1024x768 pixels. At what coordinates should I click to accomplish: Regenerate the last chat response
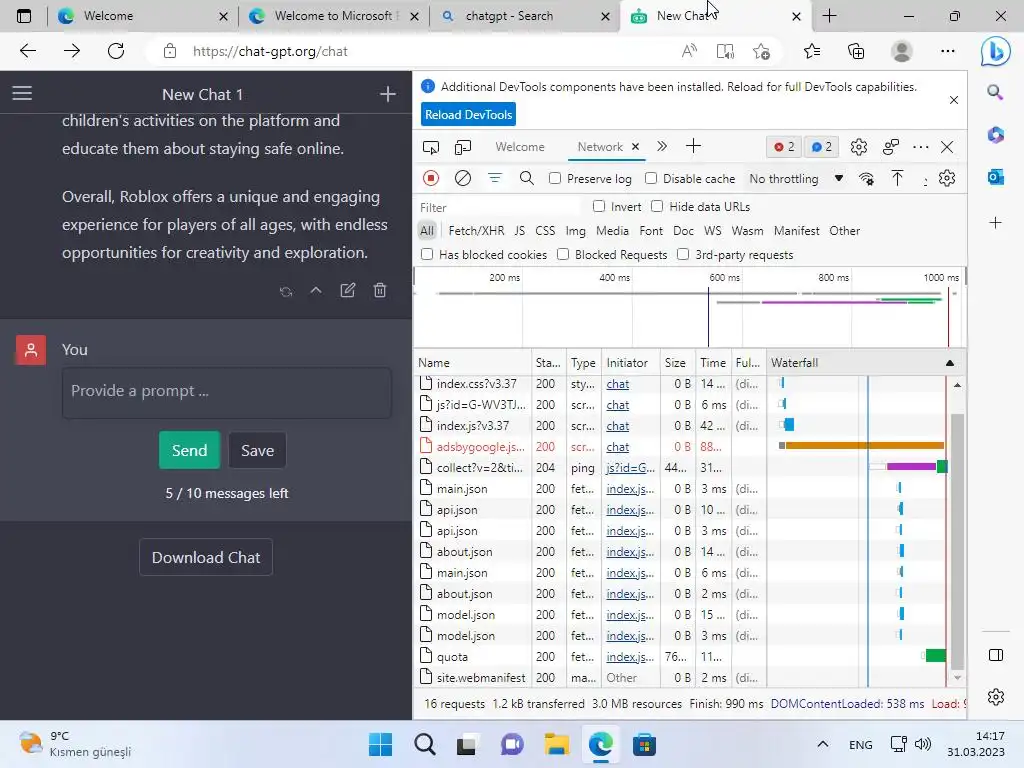point(286,291)
